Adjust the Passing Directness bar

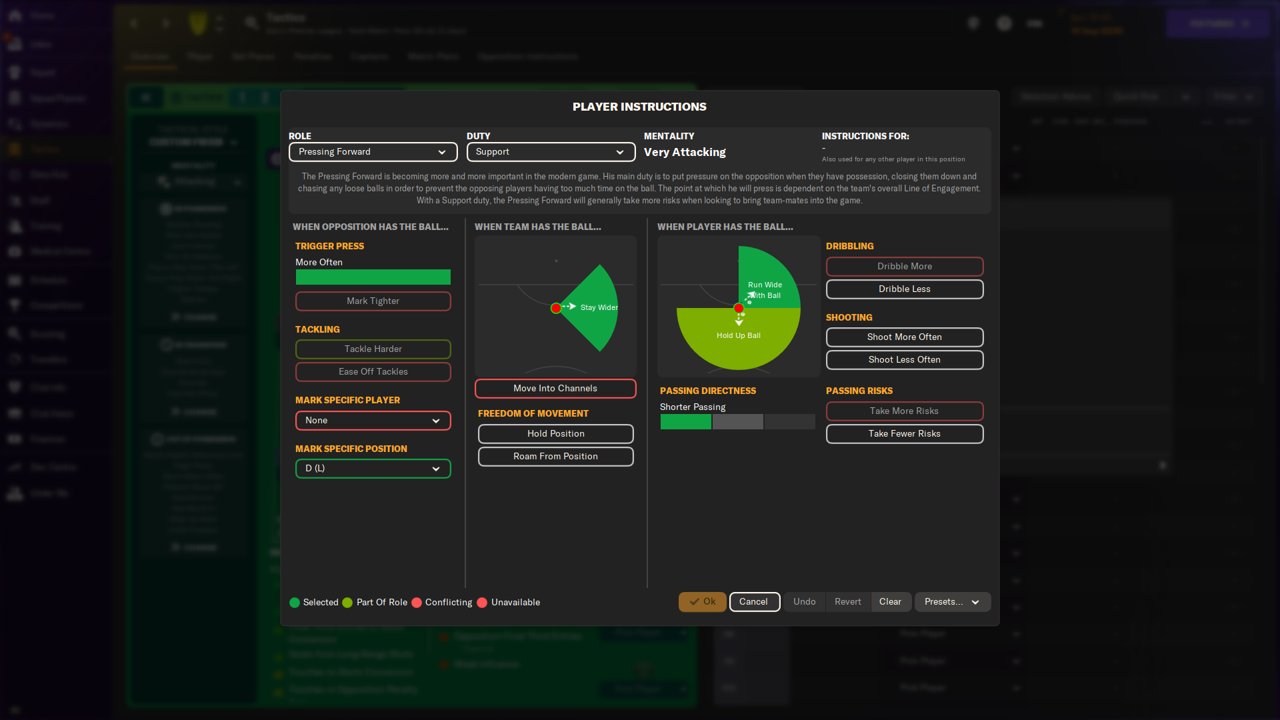738,422
